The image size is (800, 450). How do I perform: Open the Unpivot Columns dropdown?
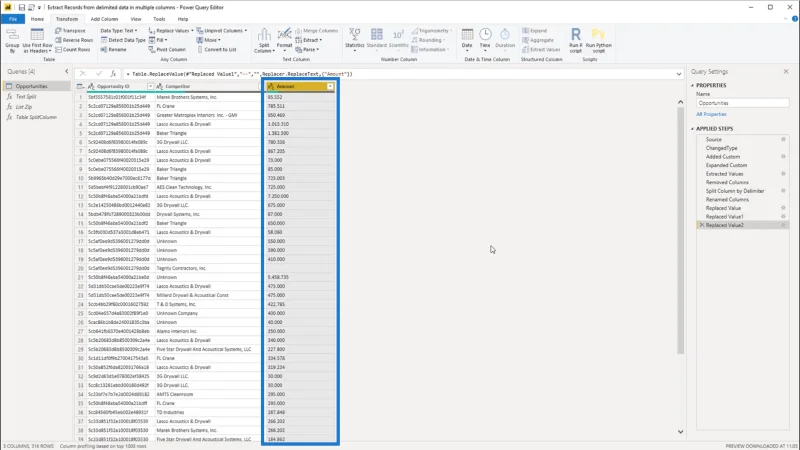(222, 31)
